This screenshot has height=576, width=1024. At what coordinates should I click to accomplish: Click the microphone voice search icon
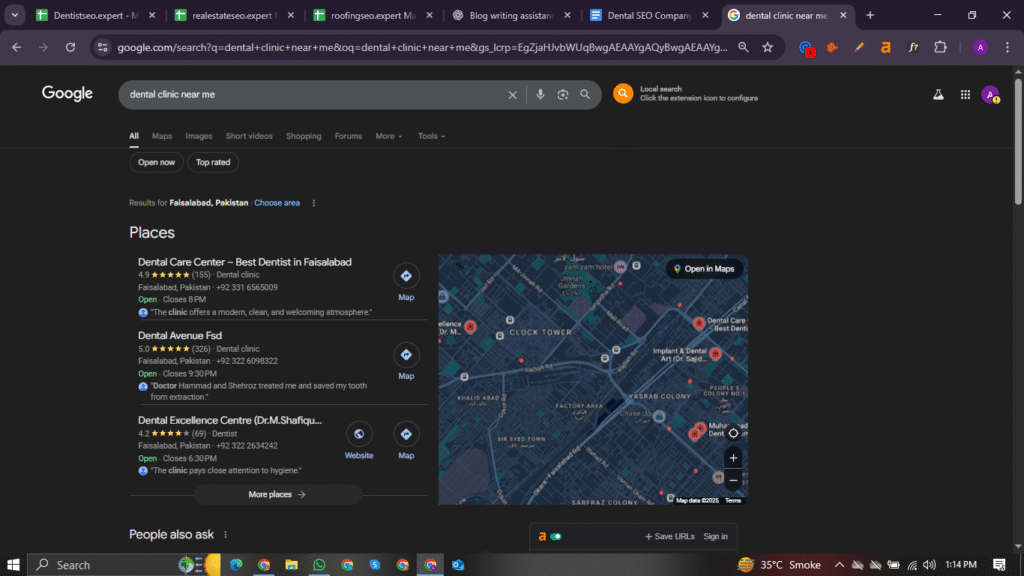[x=540, y=95]
